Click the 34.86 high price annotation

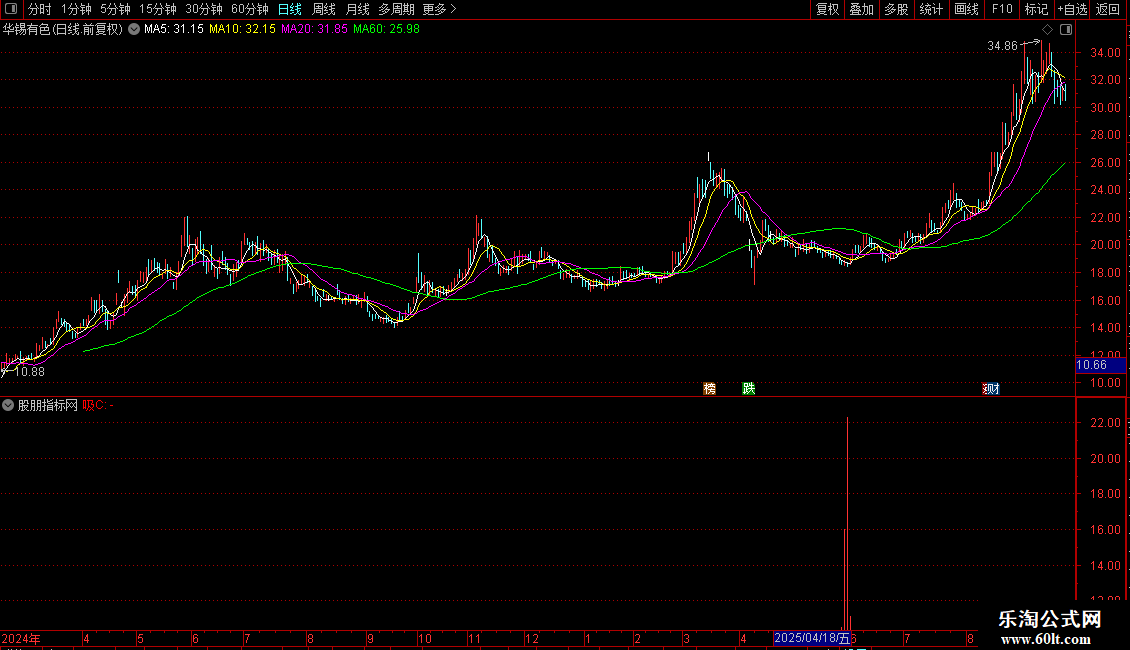tap(1002, 45)
